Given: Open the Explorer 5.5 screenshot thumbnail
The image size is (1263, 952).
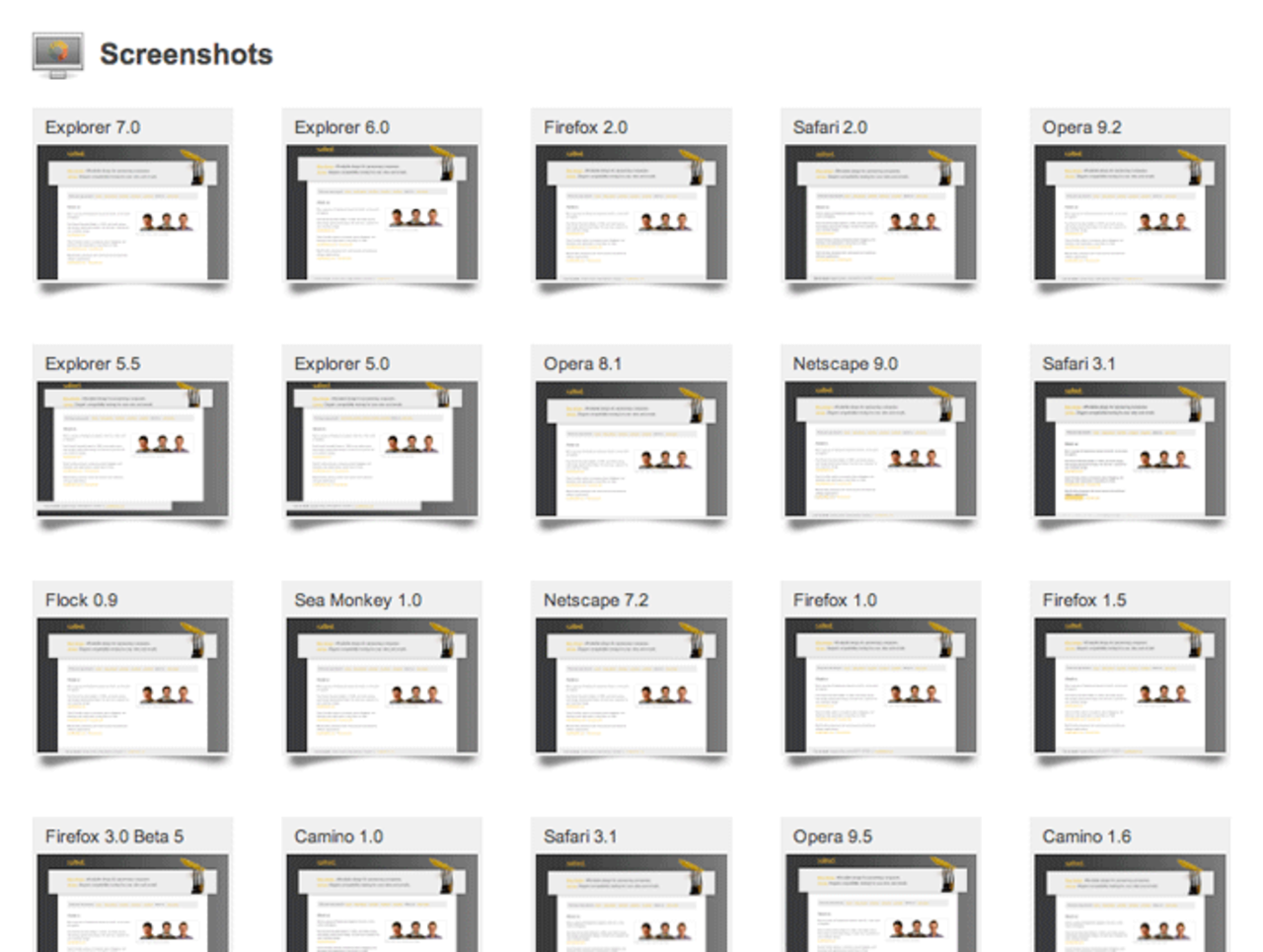Looking at the screenshot, I should click(132, 449).
